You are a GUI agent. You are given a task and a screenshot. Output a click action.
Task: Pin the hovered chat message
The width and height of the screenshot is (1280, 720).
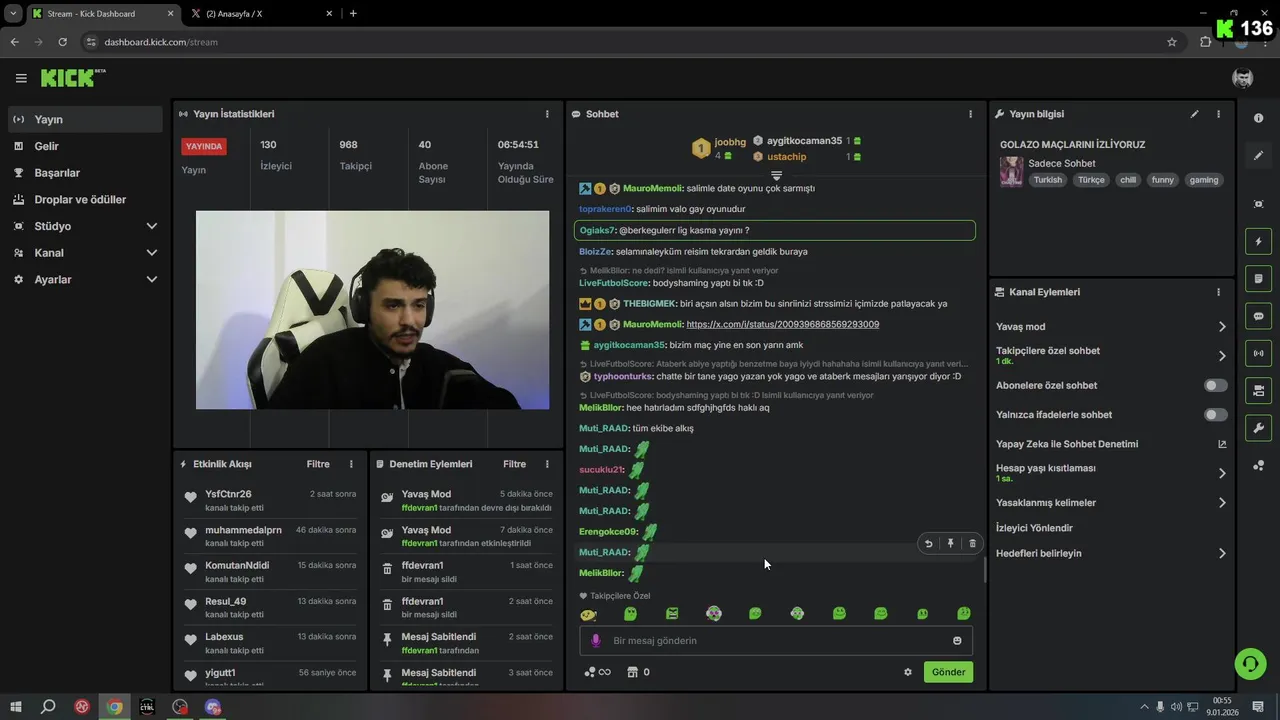[x=950, y=543]
